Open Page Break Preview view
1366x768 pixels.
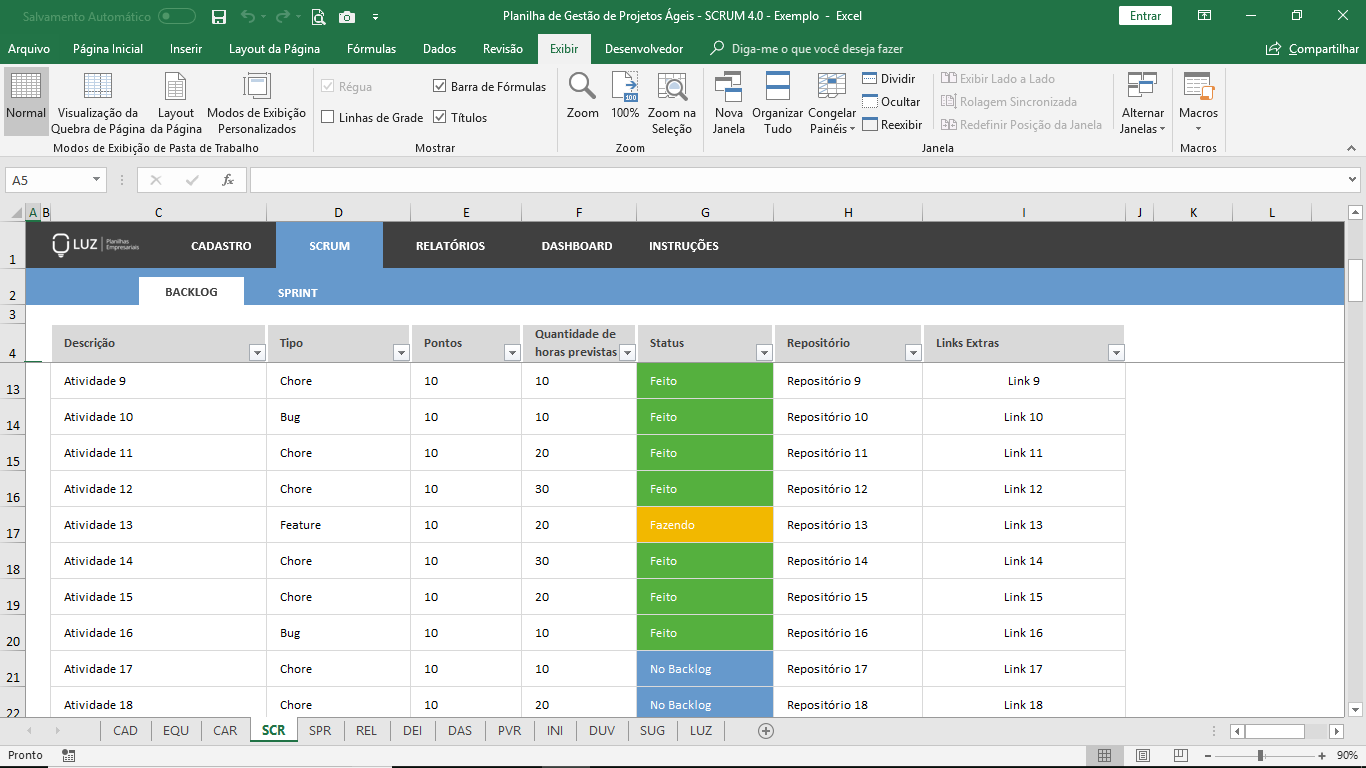(x=98, y=88)
